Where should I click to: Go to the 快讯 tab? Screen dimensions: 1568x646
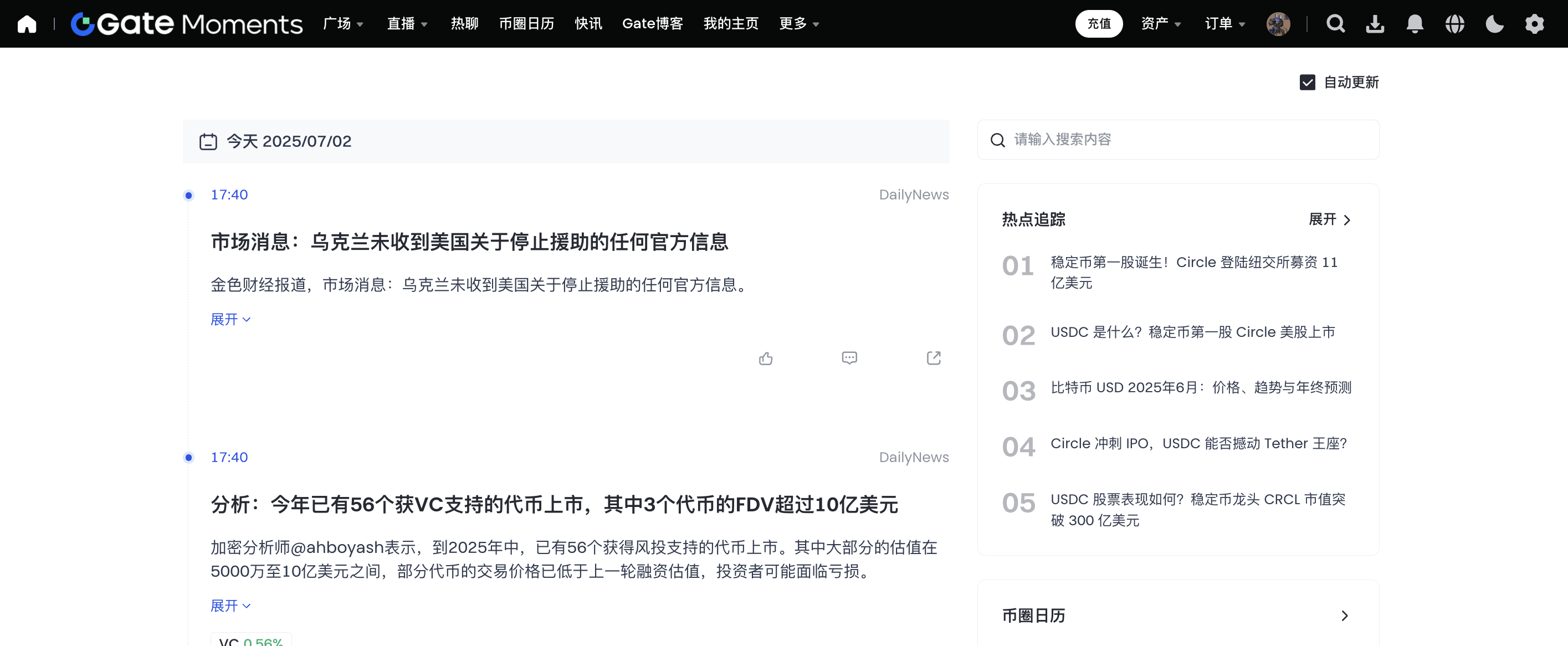[x=588, y=24]
